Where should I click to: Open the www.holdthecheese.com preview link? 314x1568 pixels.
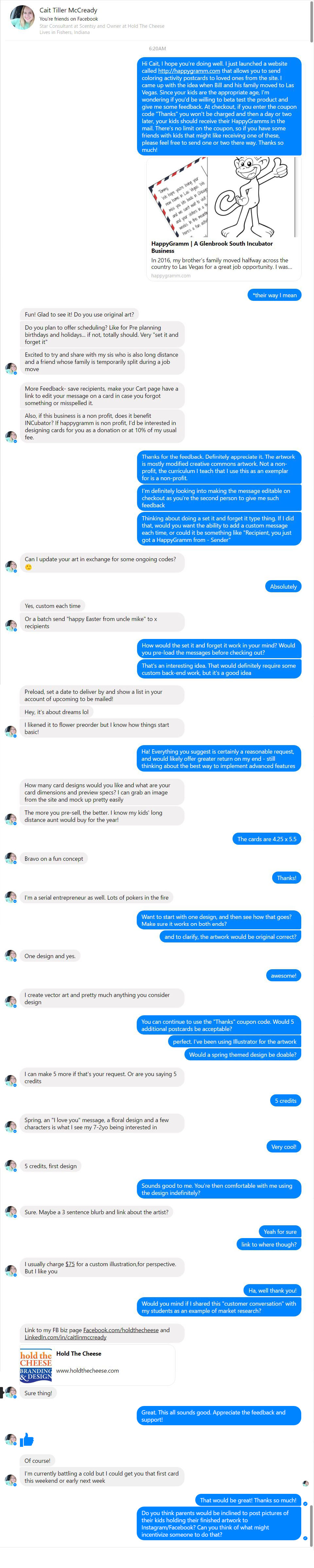[x=87, y=1370]
